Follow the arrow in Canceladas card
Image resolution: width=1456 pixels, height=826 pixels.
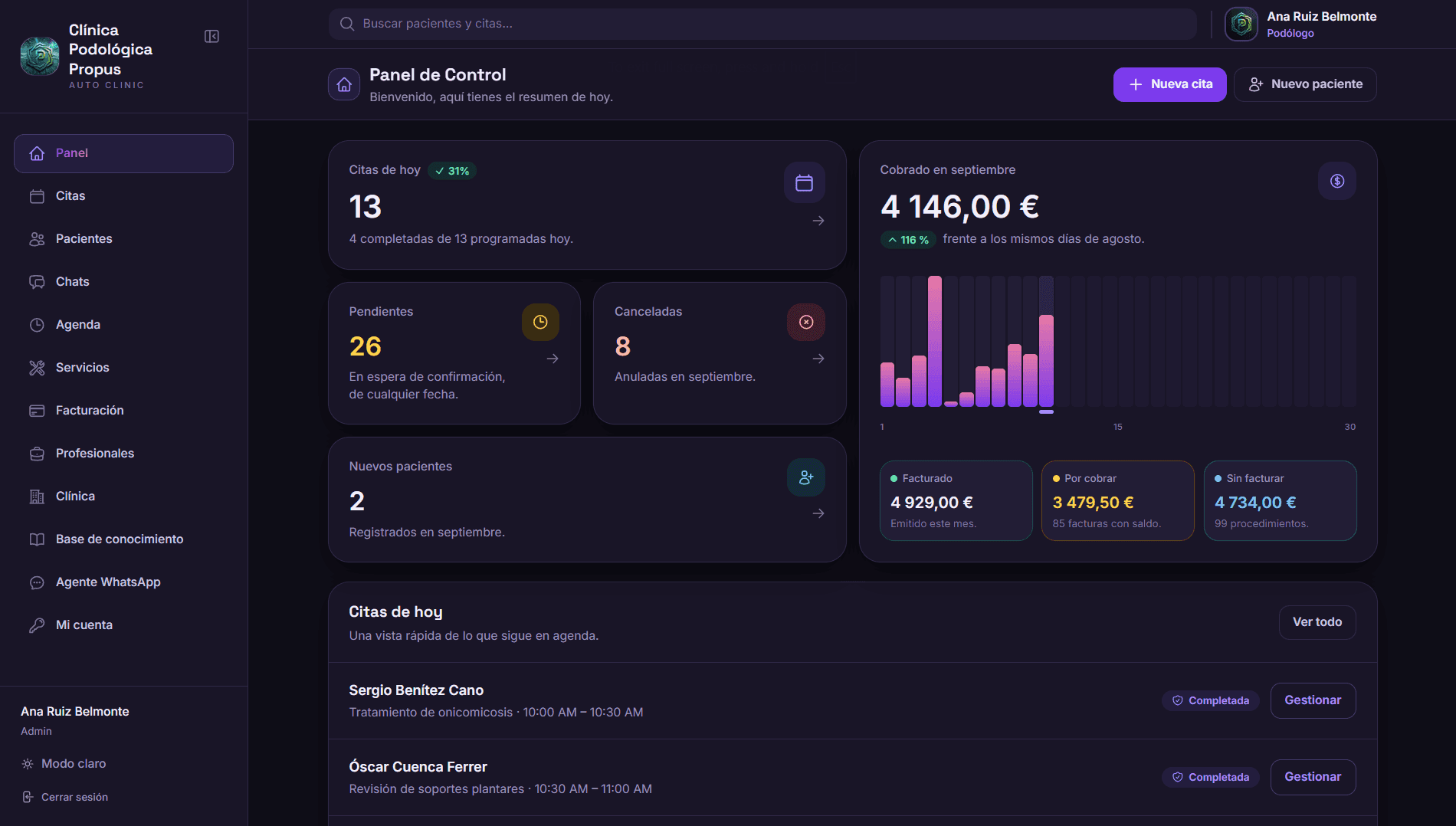tap(818, 359)
